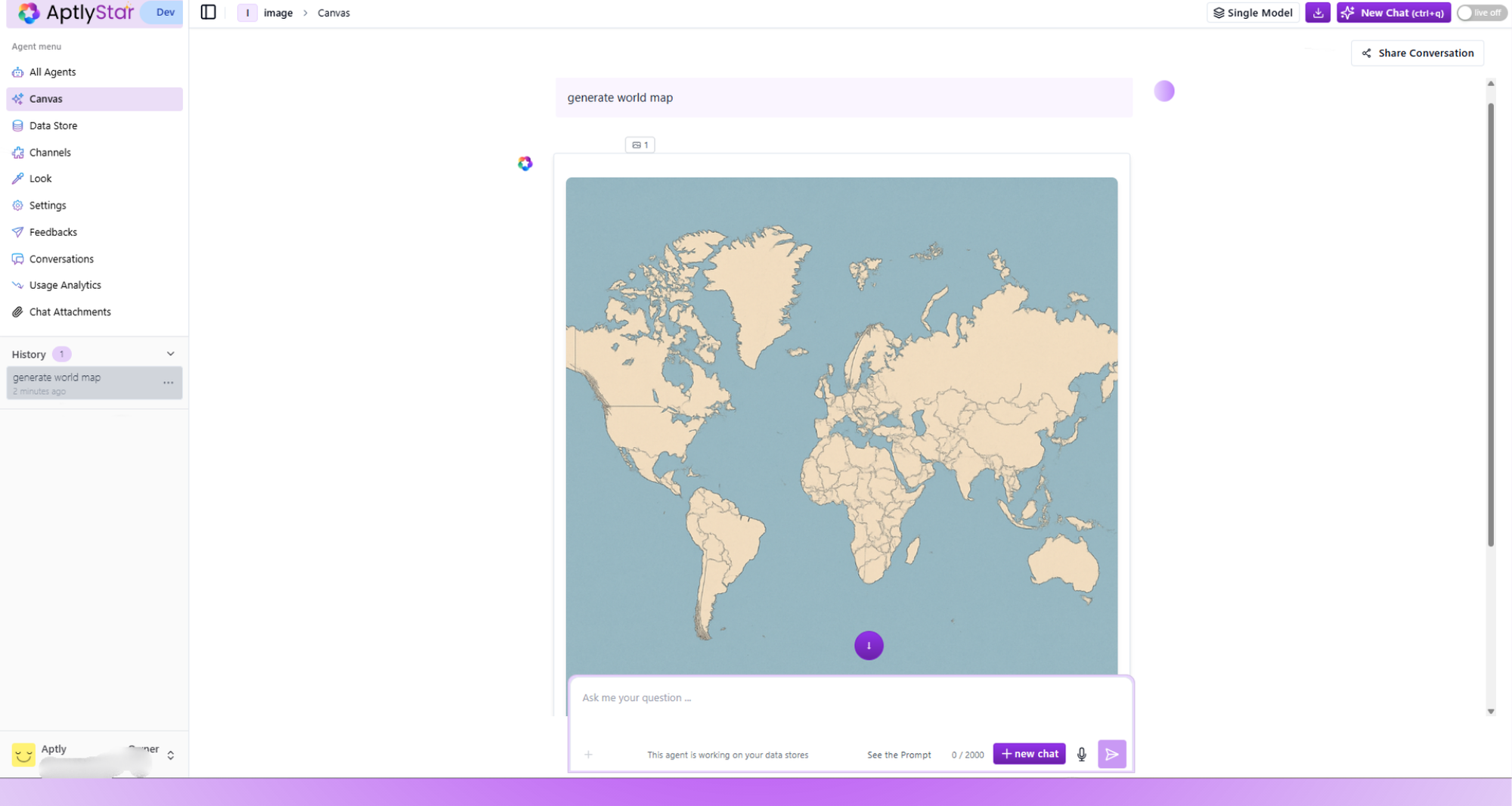Image resolution: width=1512 pixels, height=806 pixels.
Task: Open the Look menu item
Action: click(x=94, y=178)
